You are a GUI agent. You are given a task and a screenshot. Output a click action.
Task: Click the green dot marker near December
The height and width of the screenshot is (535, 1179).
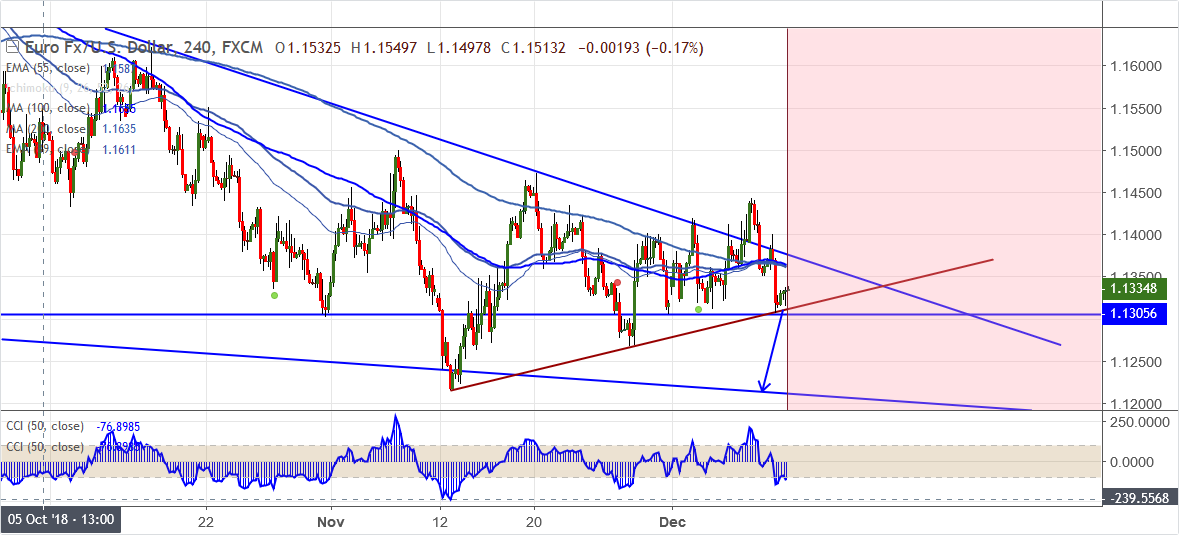[698, 308]
